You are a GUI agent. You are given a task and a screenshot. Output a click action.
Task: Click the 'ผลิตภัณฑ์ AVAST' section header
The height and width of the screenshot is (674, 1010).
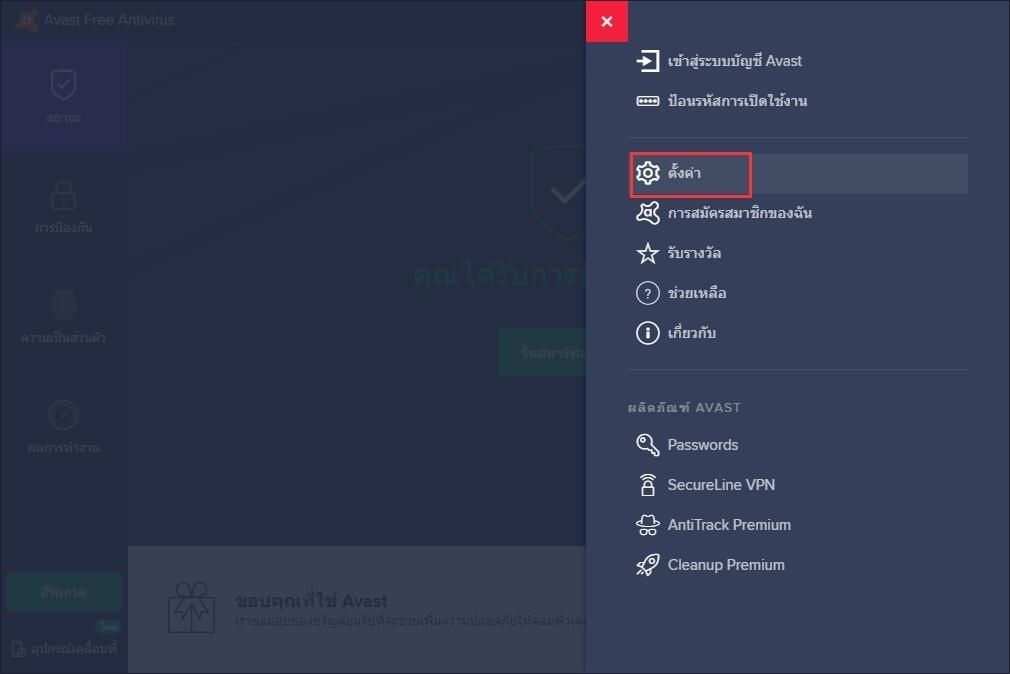684,408
